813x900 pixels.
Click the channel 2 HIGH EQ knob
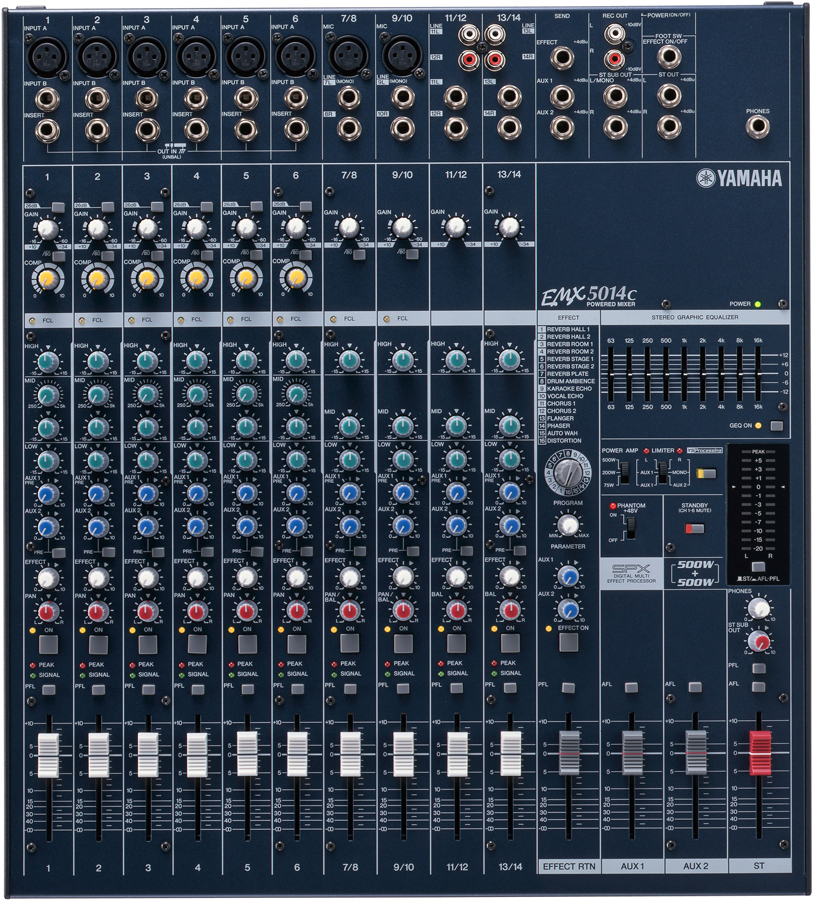tap(97, 362)
